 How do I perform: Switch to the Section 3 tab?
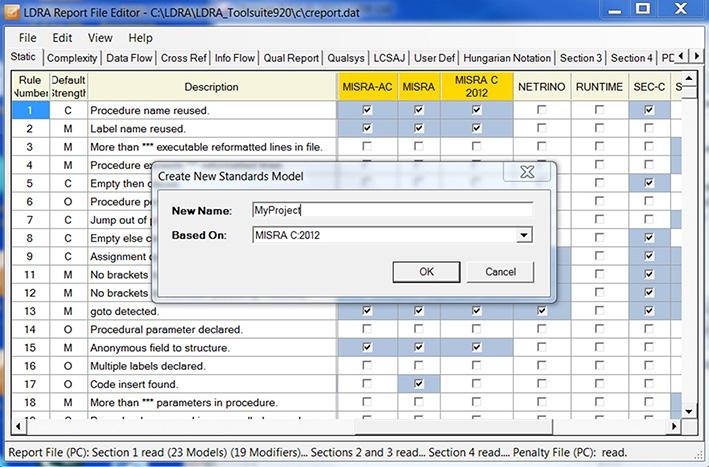(x=581, y=58)
